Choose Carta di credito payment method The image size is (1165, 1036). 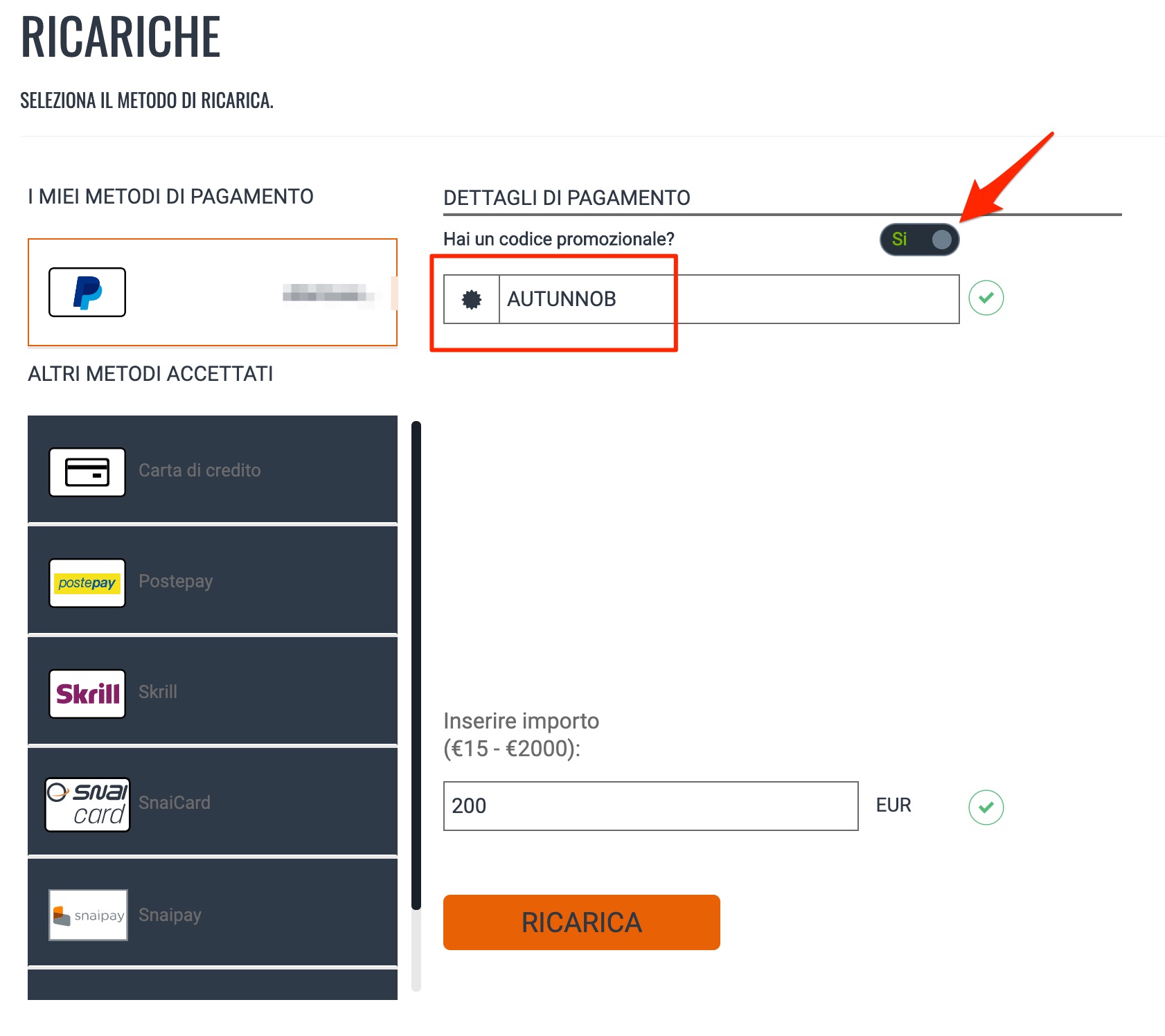click(213, 470)
